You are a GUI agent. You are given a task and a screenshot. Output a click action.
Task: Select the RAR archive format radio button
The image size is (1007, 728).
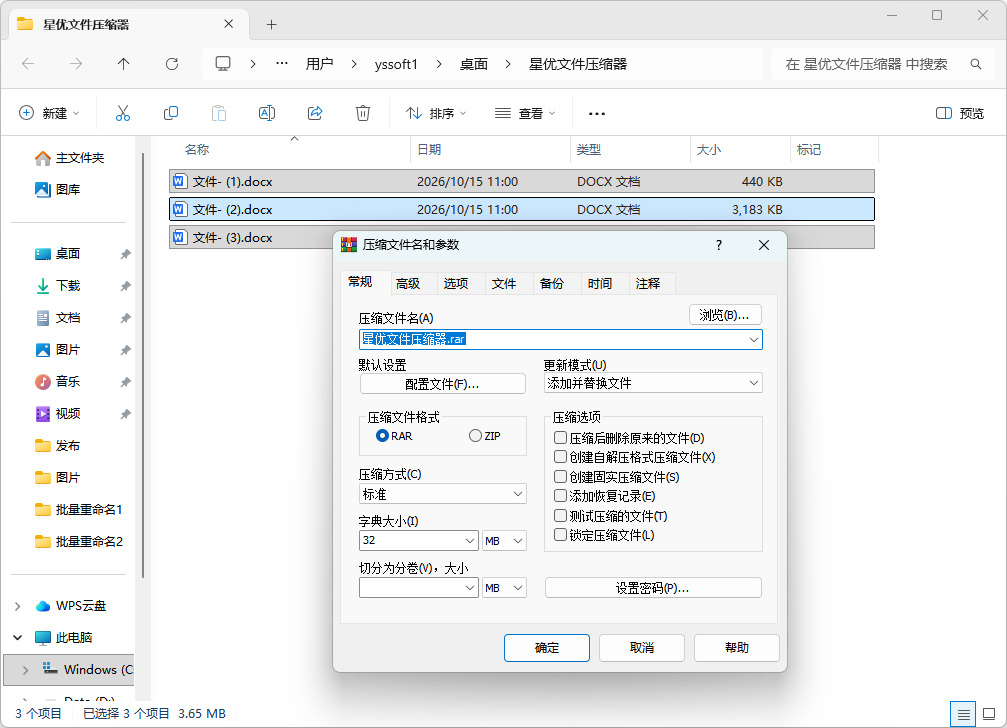click(382, 436)
